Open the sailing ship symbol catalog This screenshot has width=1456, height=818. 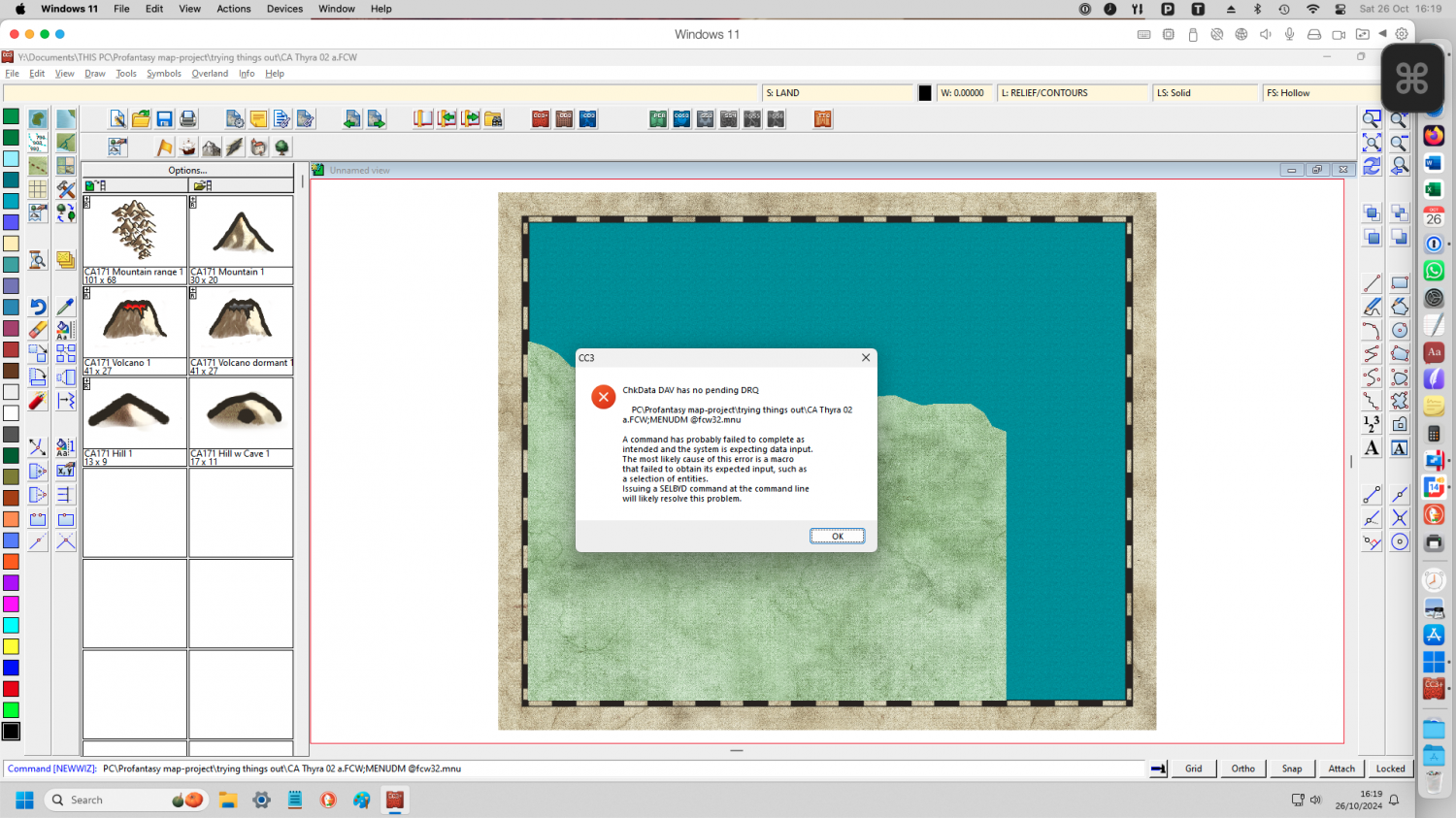(188, 147)
